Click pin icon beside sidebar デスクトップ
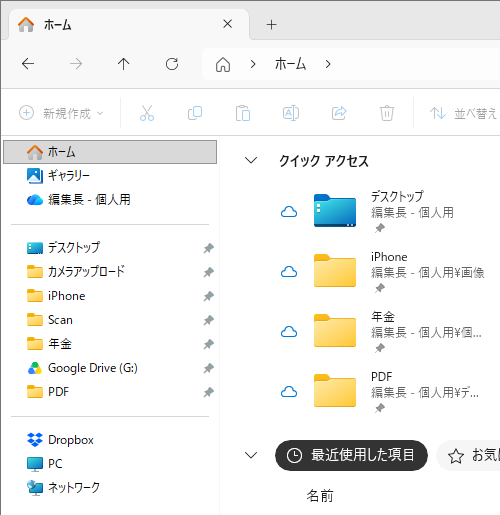 click(209, 248)
